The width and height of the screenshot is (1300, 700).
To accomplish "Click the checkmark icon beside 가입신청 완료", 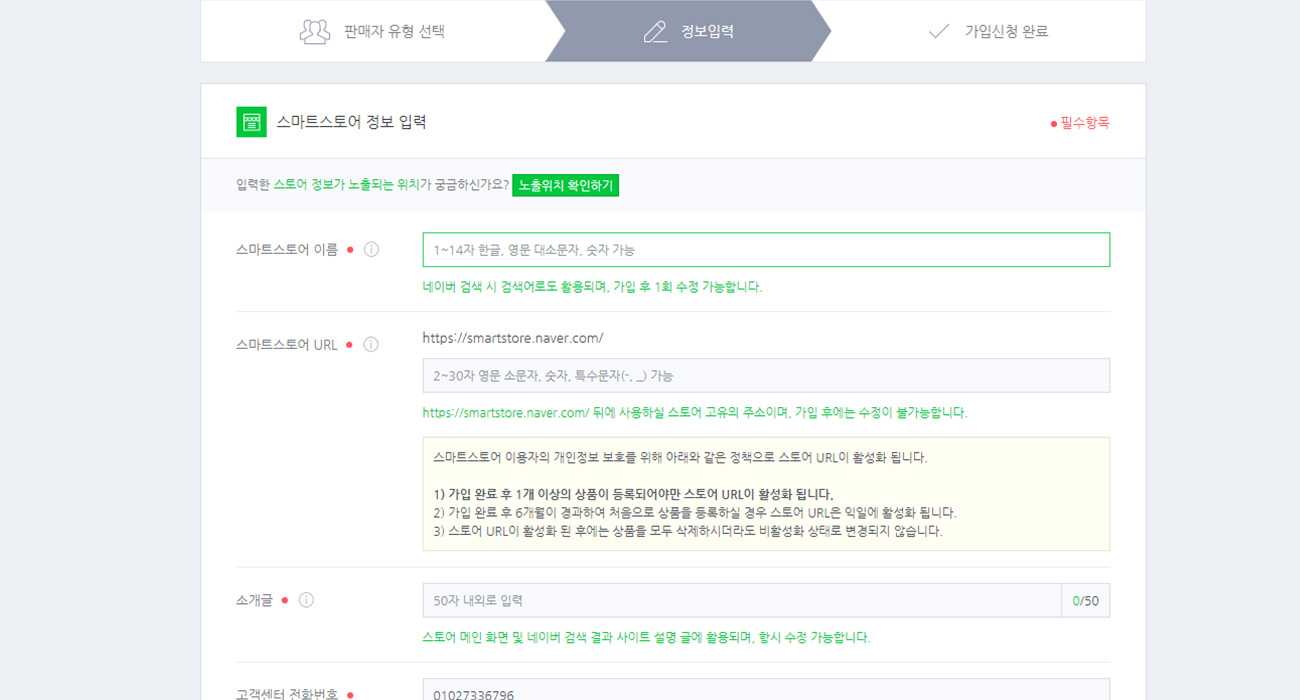I will click(x=938, y=31).
